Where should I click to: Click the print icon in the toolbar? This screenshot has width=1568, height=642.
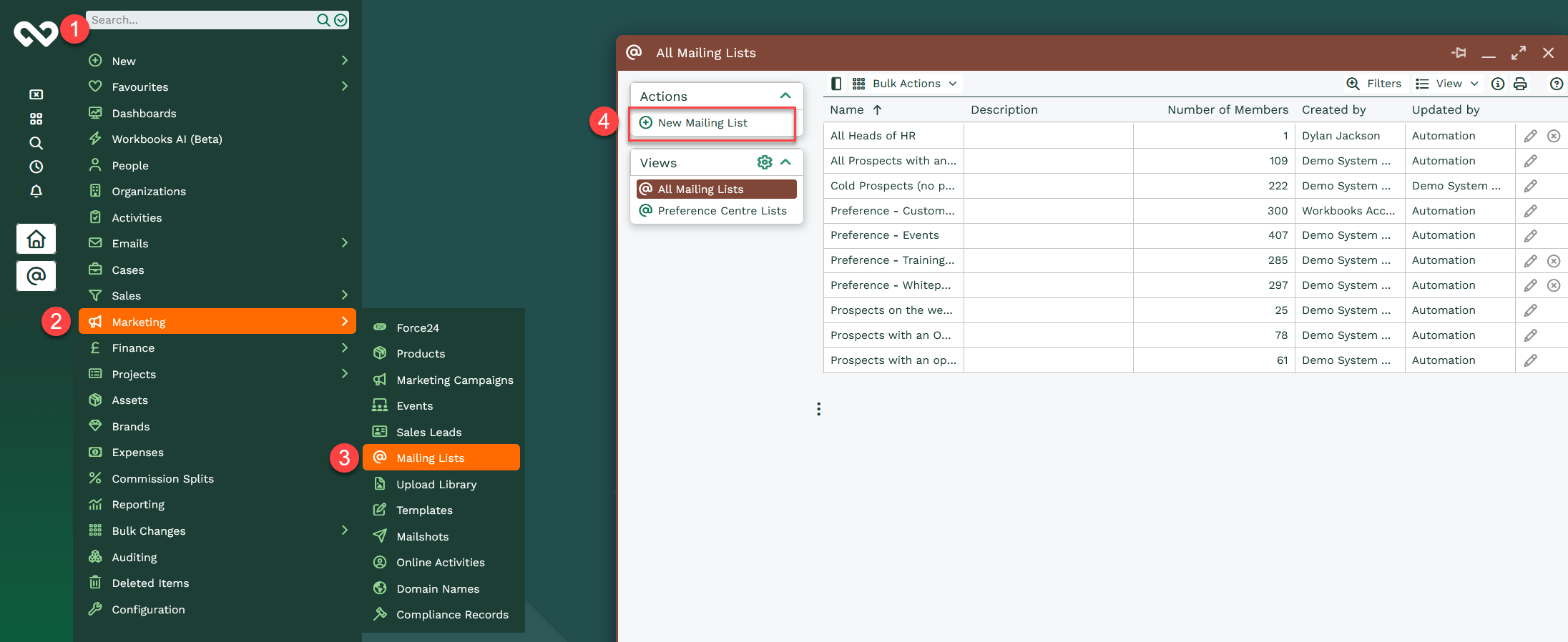[1520, 84]
